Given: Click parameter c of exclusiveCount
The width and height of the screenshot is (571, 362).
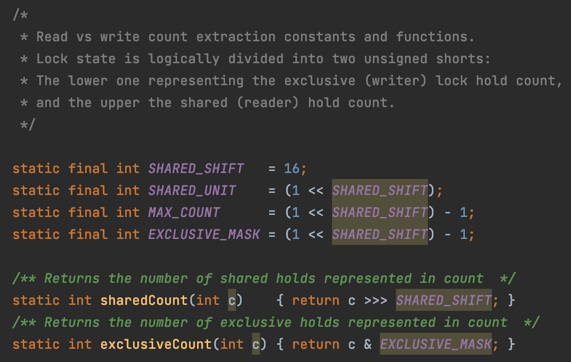Looking at the screenshot, I should point(256,344).
